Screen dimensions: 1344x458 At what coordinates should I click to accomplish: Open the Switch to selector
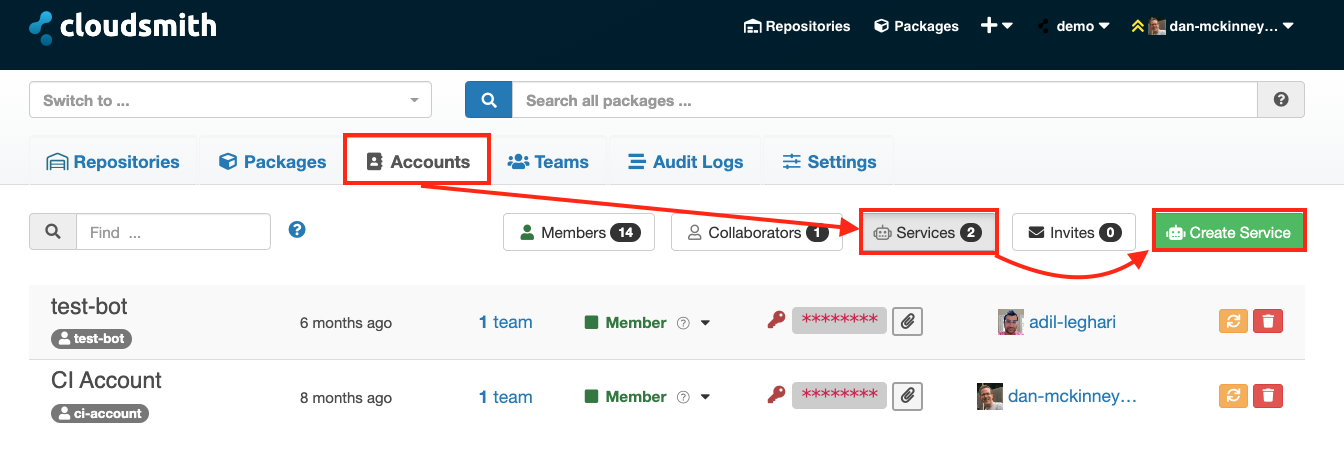231,100
